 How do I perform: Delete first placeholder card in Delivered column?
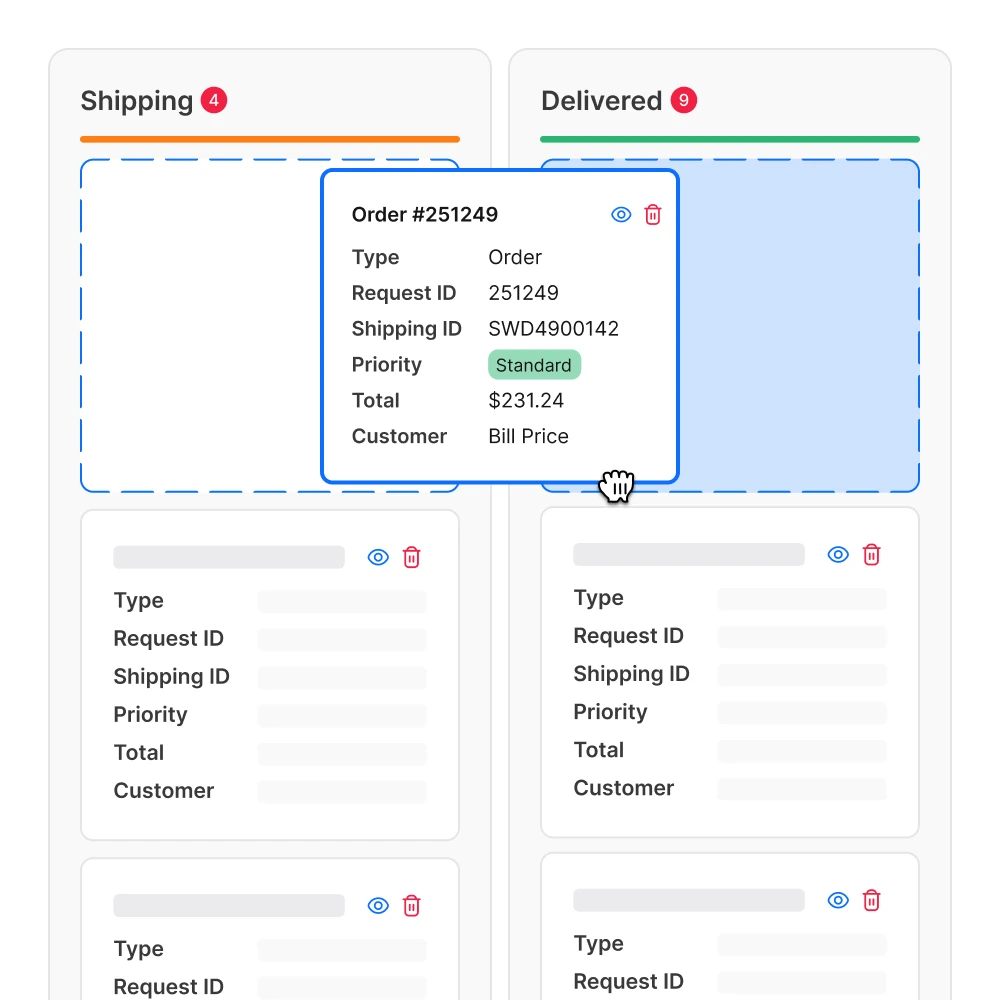(871, 555)
